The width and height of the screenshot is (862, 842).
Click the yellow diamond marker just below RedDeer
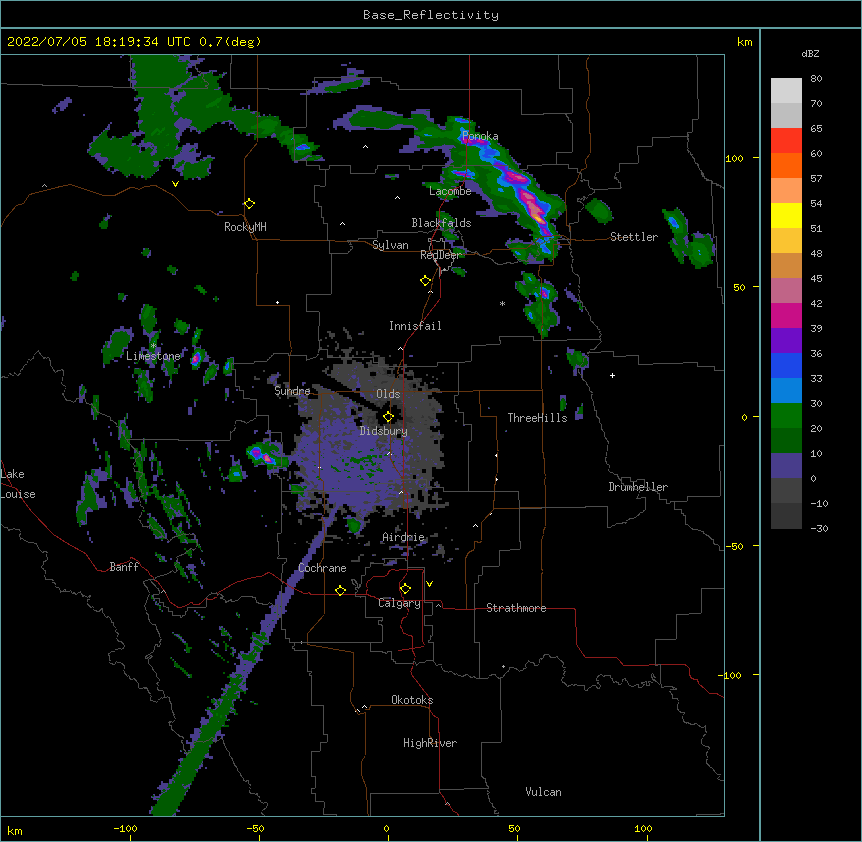click(x=426, y=281)
